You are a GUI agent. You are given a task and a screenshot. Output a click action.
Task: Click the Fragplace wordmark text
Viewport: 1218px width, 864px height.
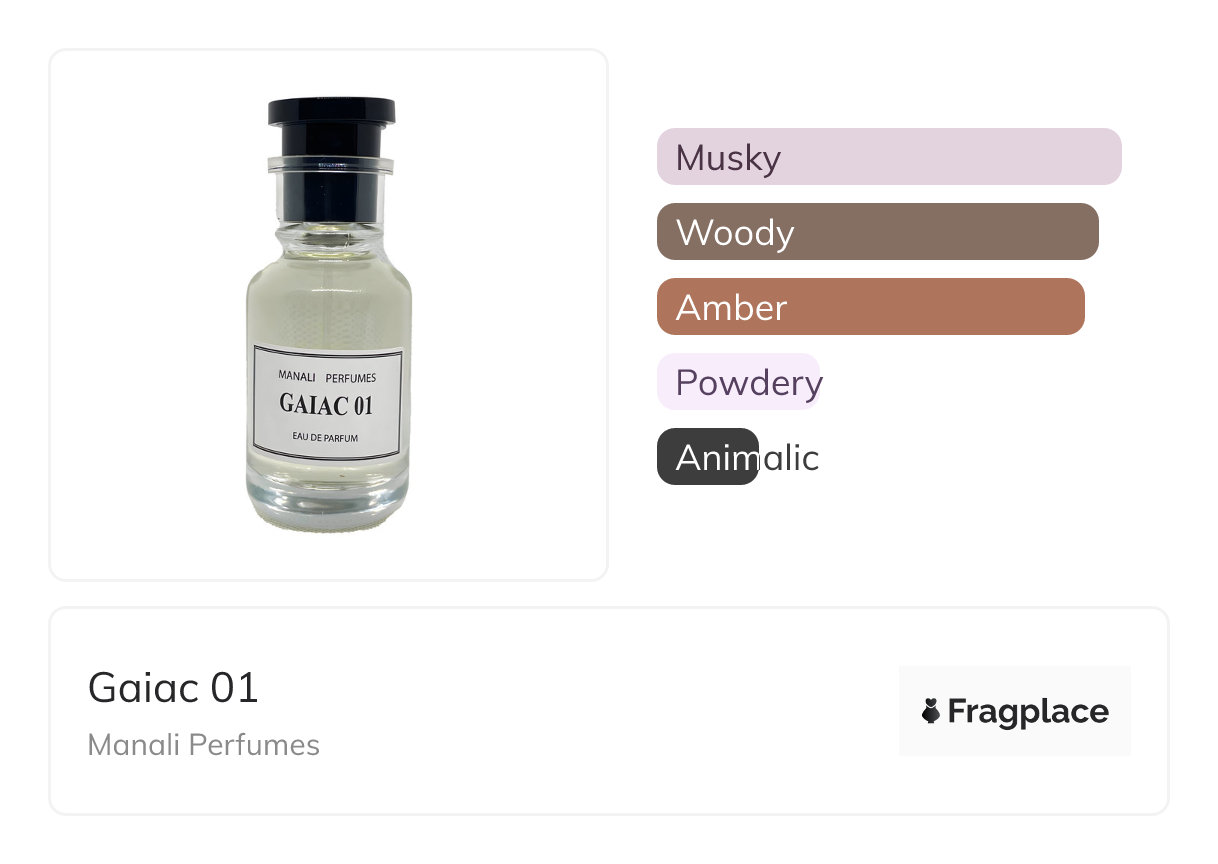point(1028,712)
